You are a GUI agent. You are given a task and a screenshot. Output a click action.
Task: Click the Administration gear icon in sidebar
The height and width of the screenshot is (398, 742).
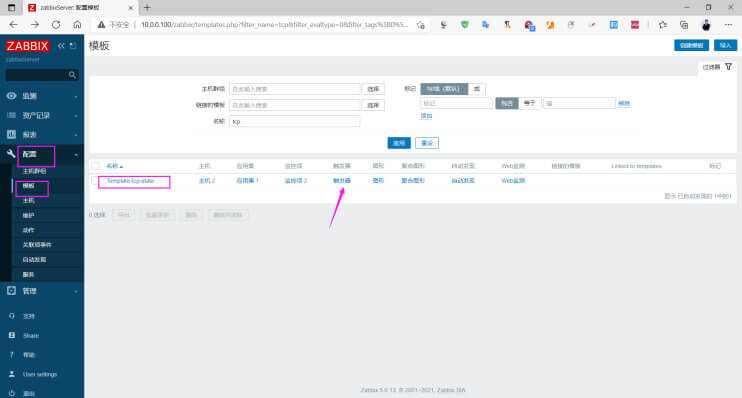pos(11,291)
